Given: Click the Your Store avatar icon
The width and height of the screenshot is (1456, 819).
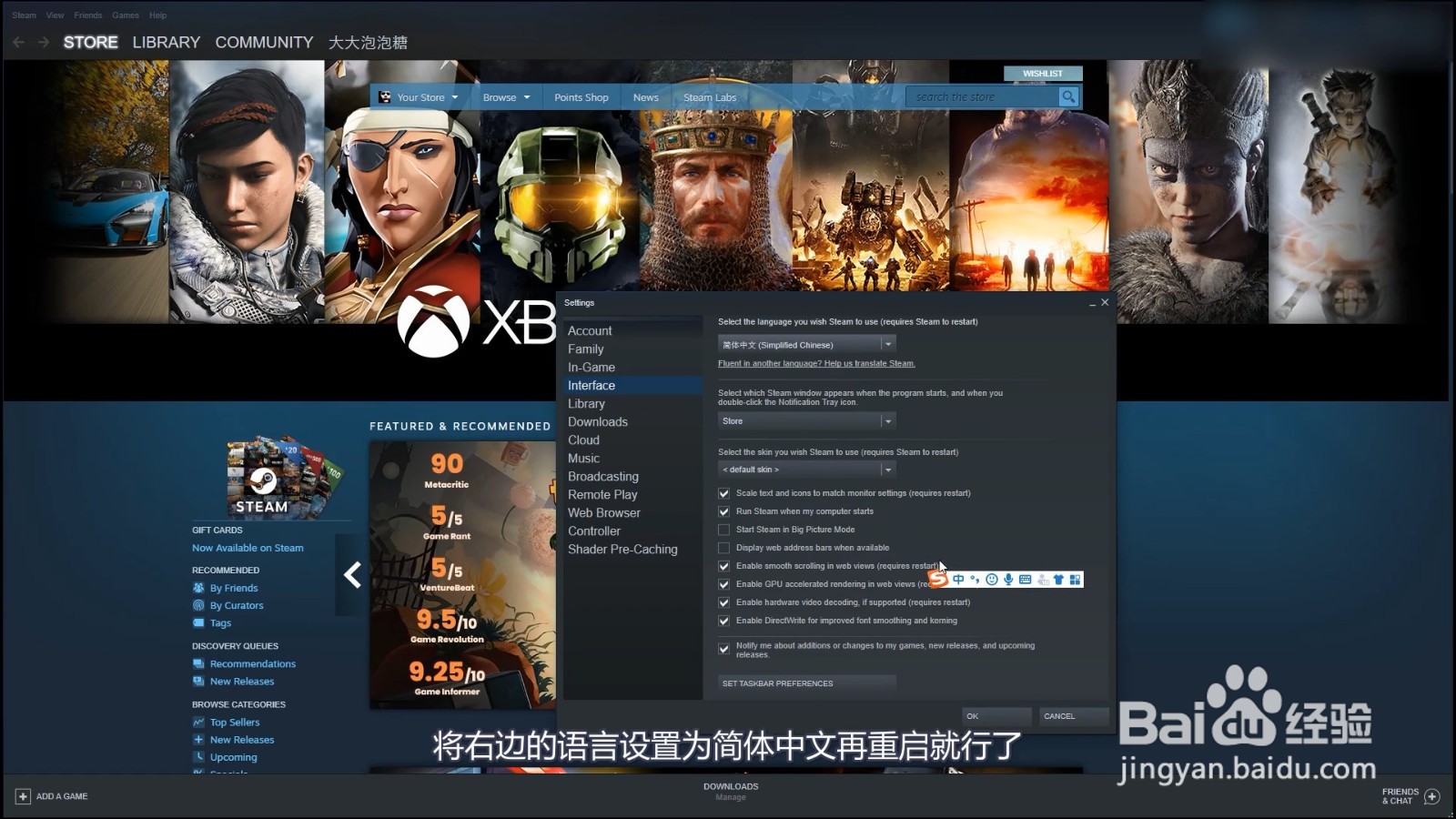Looking at the screenshot, I should (385, 96).
